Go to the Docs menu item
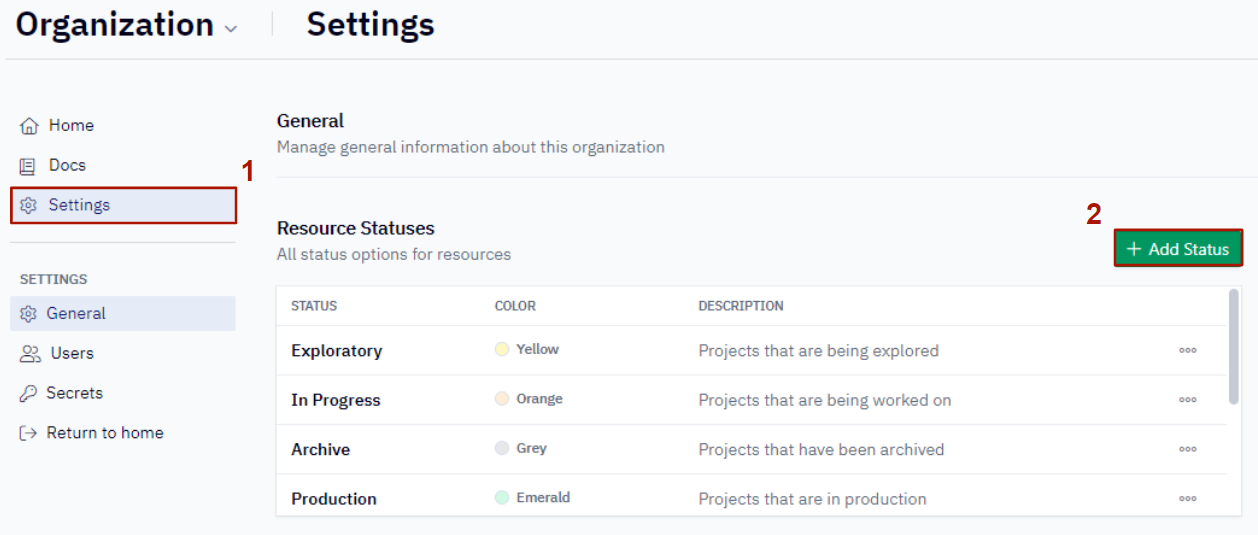 click(67, 166)
